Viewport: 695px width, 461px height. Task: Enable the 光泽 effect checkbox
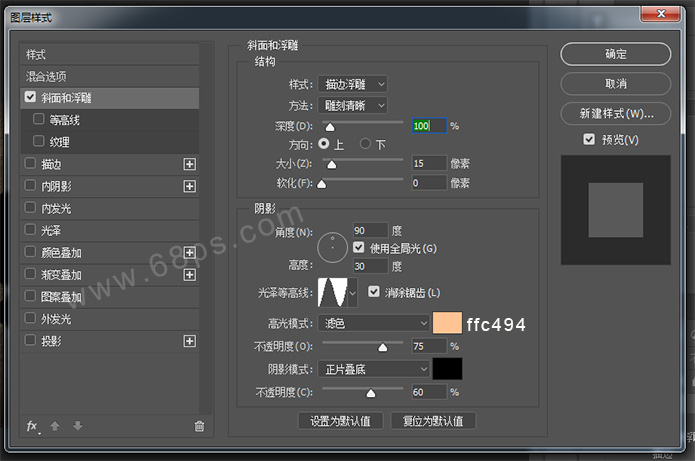(x=30, y=230)
